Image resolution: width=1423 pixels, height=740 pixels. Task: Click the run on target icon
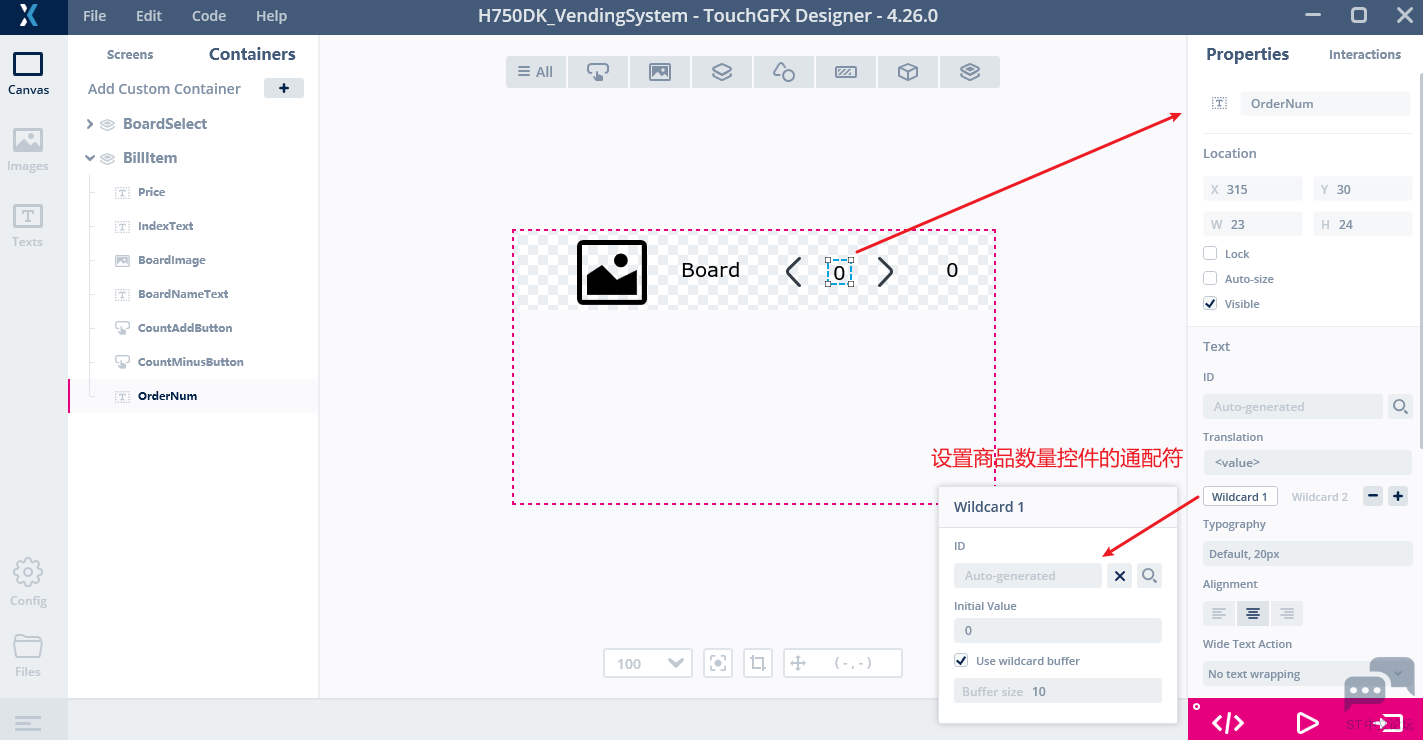point(1387,722)
